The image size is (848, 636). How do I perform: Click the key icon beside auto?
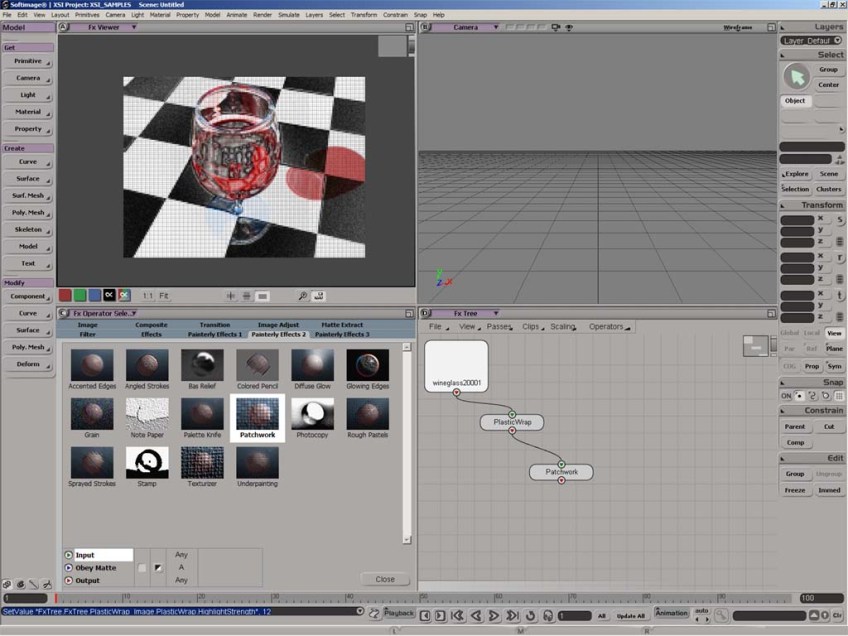722,615
